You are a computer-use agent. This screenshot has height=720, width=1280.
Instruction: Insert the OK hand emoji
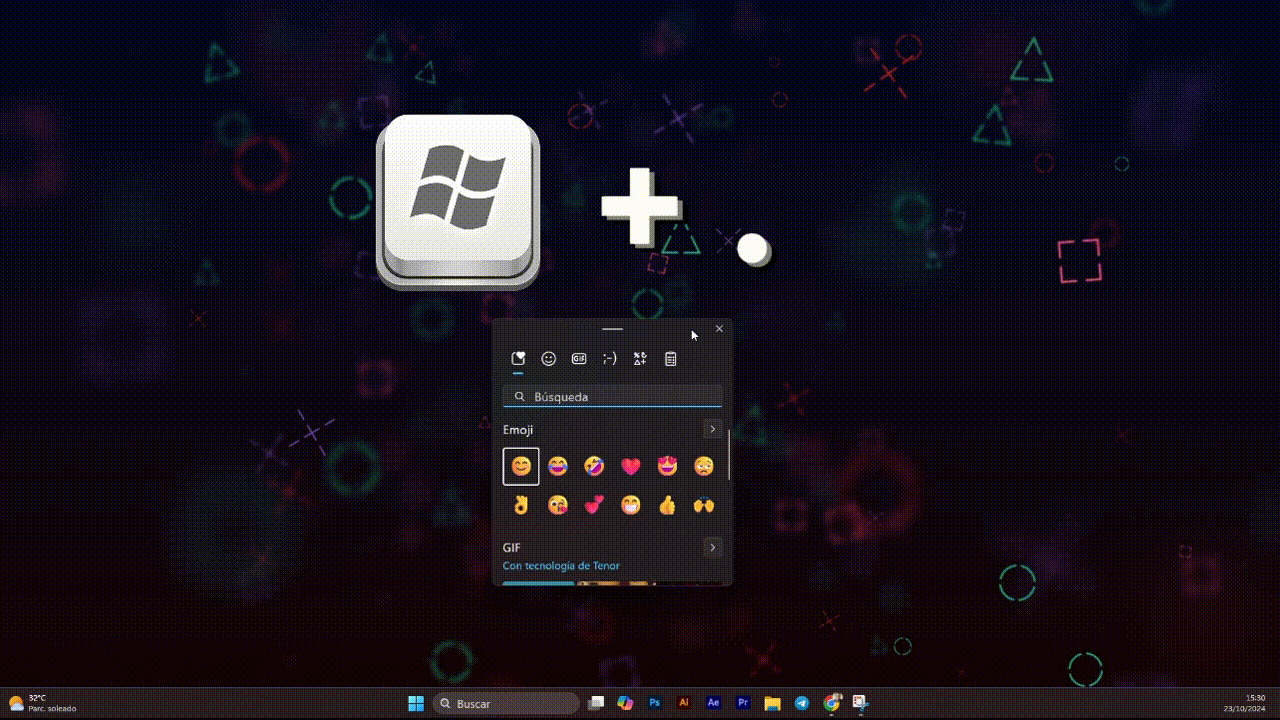click(x=521, y=506)
